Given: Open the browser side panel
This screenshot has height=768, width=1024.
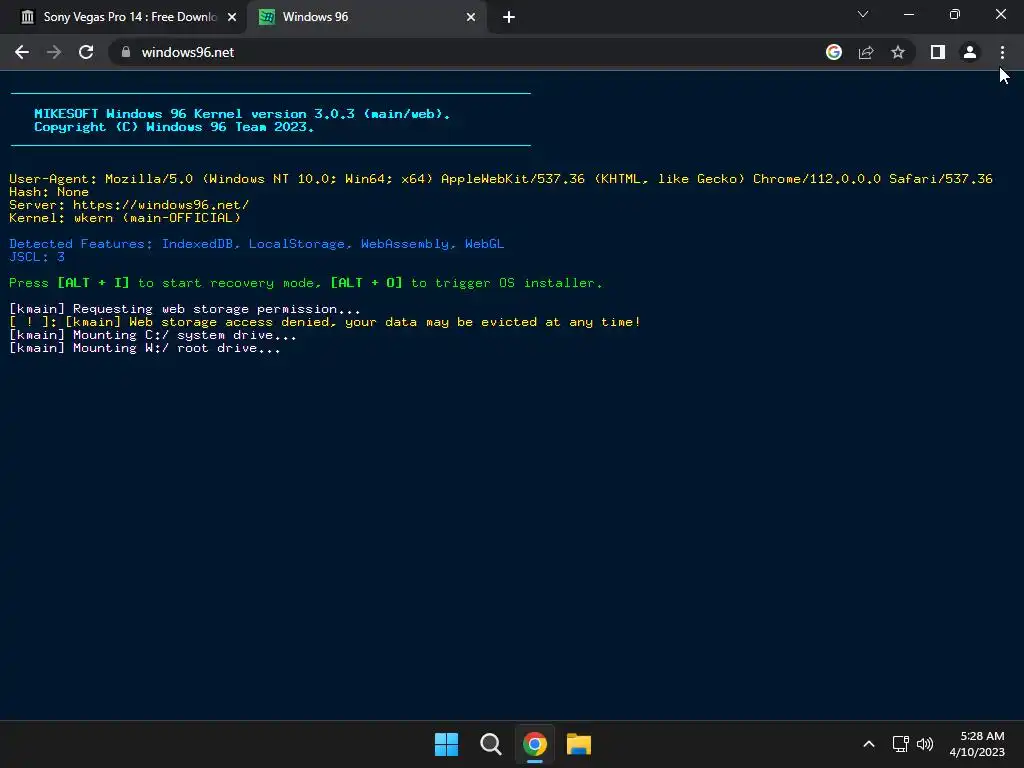Looking at the screenshot, I should click(938, 52).
